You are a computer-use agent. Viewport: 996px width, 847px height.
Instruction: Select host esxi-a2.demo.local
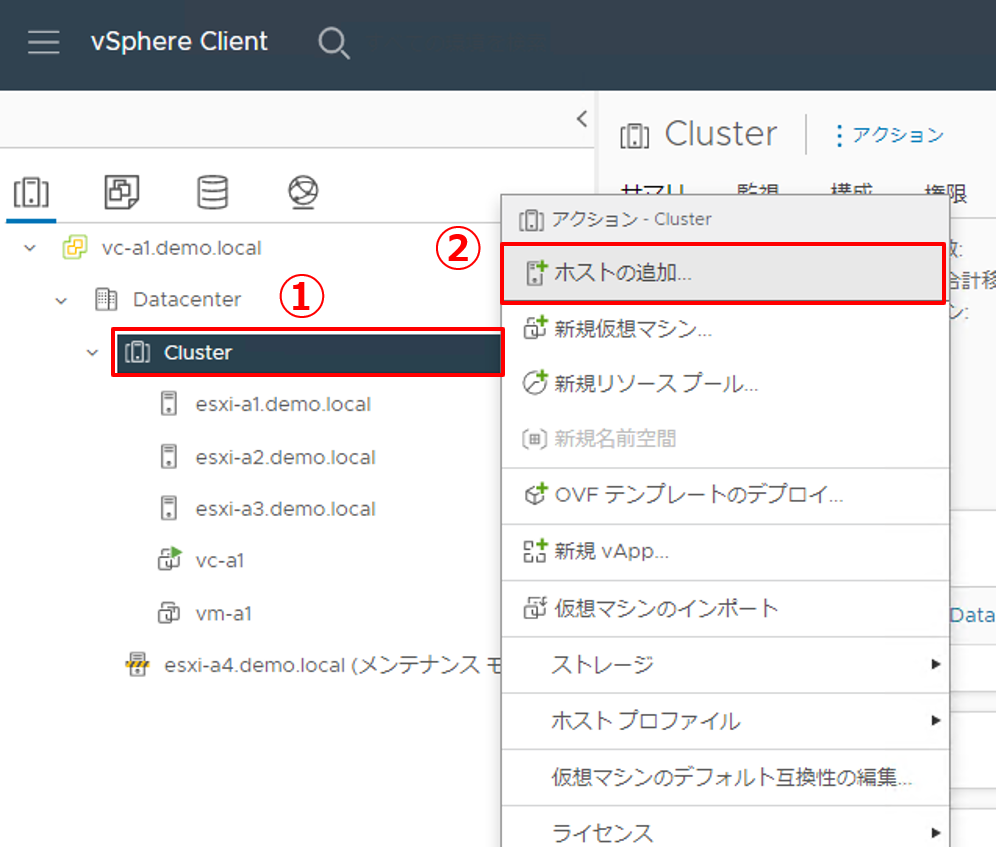(285, 457)
